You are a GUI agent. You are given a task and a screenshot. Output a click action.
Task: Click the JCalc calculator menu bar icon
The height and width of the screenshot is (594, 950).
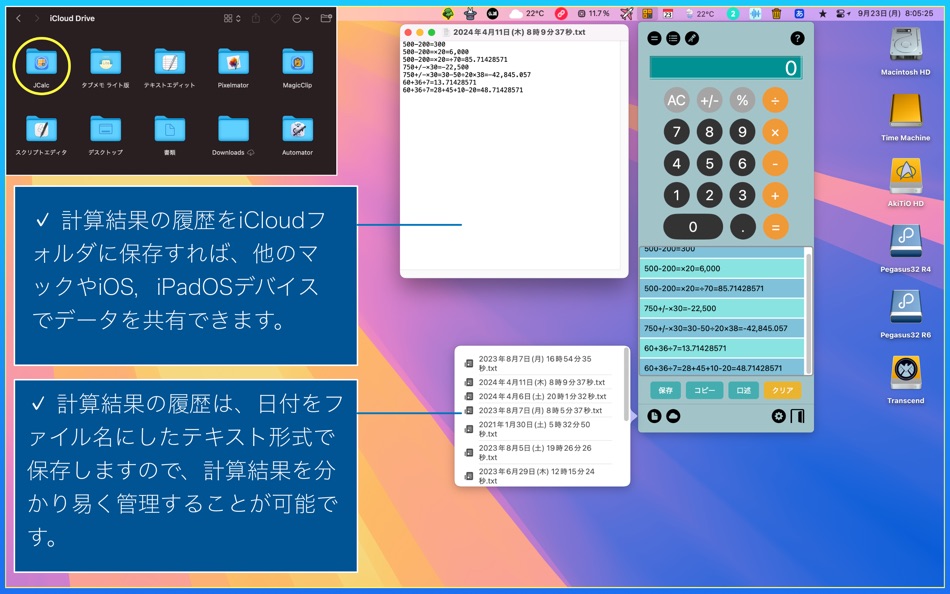click(x=647, y=13)
